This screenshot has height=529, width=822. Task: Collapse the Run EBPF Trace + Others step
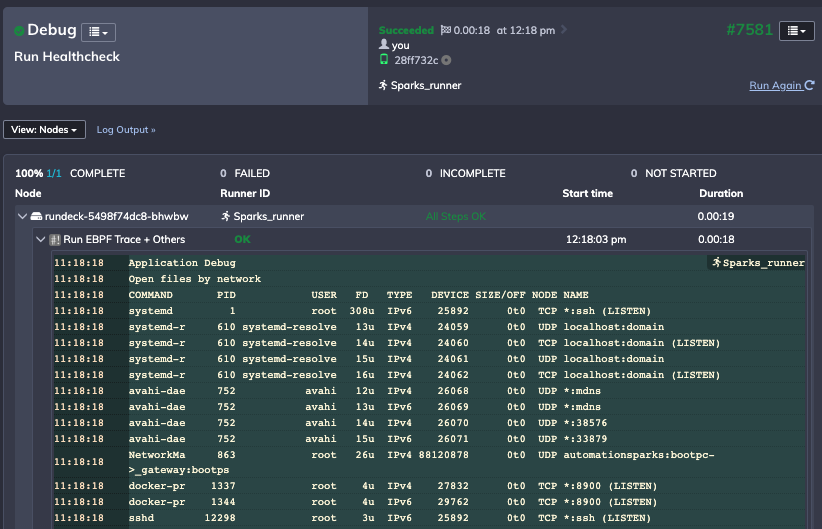coord(41,240)
